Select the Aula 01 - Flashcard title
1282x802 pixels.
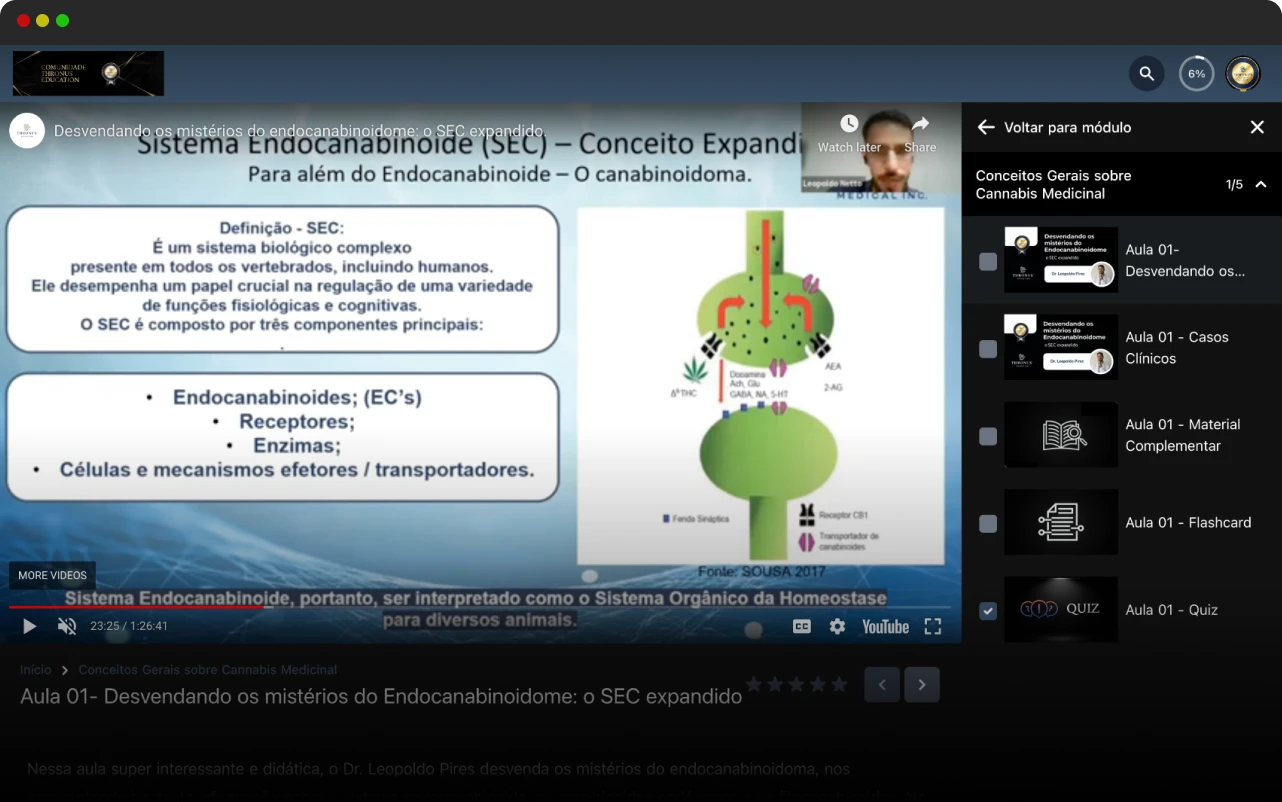(1188, 522)
